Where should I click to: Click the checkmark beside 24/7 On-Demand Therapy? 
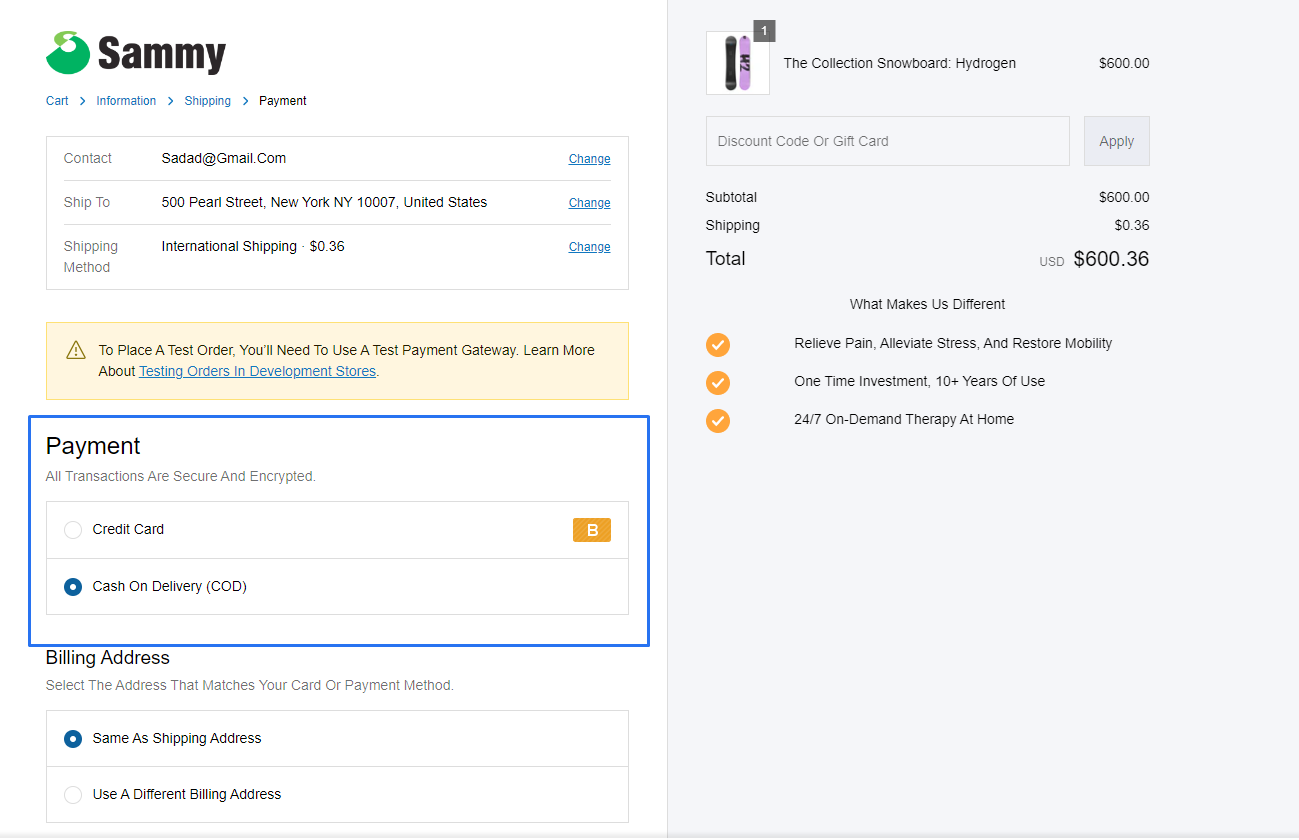tap(717, 420)
